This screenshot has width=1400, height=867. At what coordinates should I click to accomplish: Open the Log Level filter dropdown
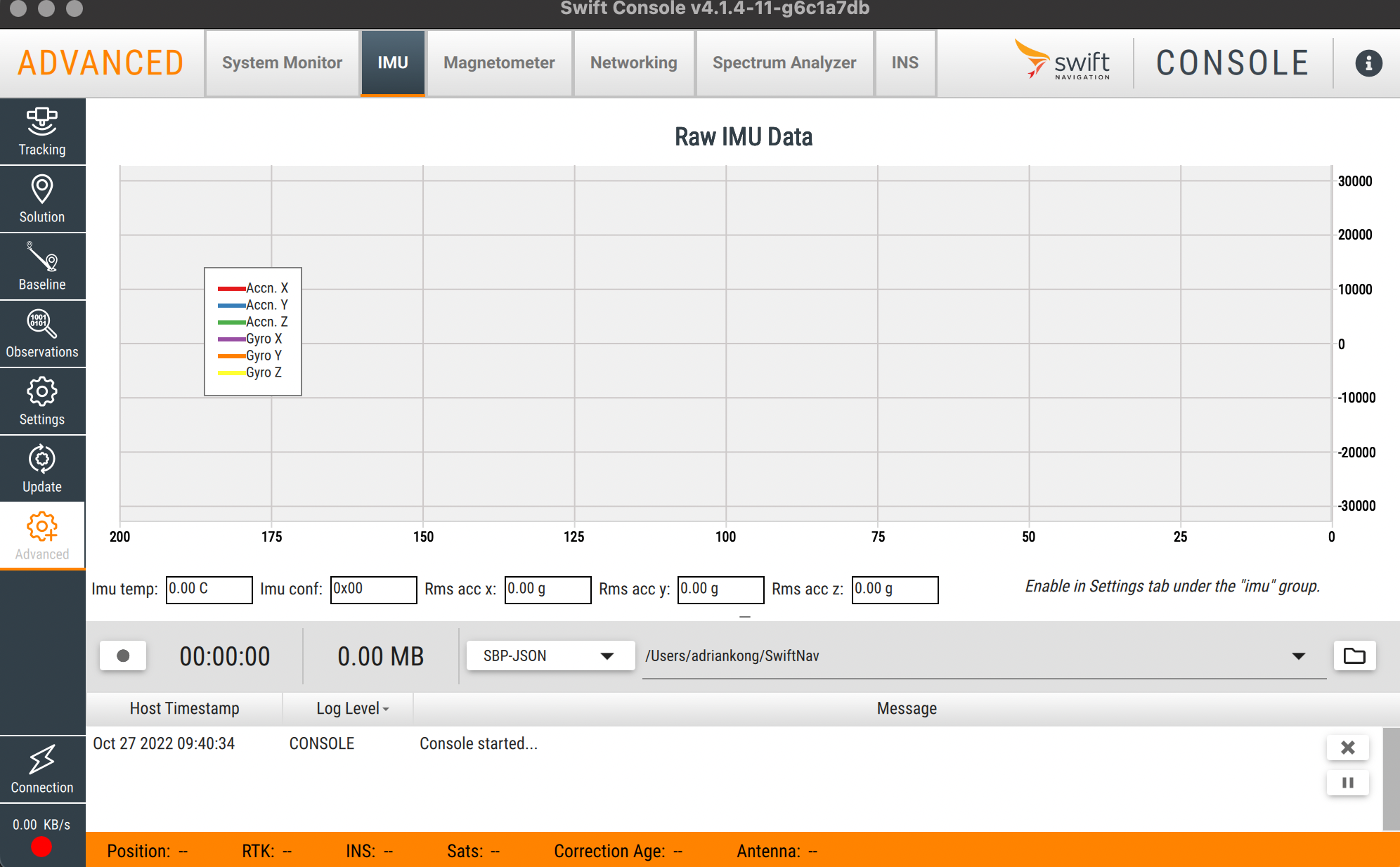(x=352, y=708)
